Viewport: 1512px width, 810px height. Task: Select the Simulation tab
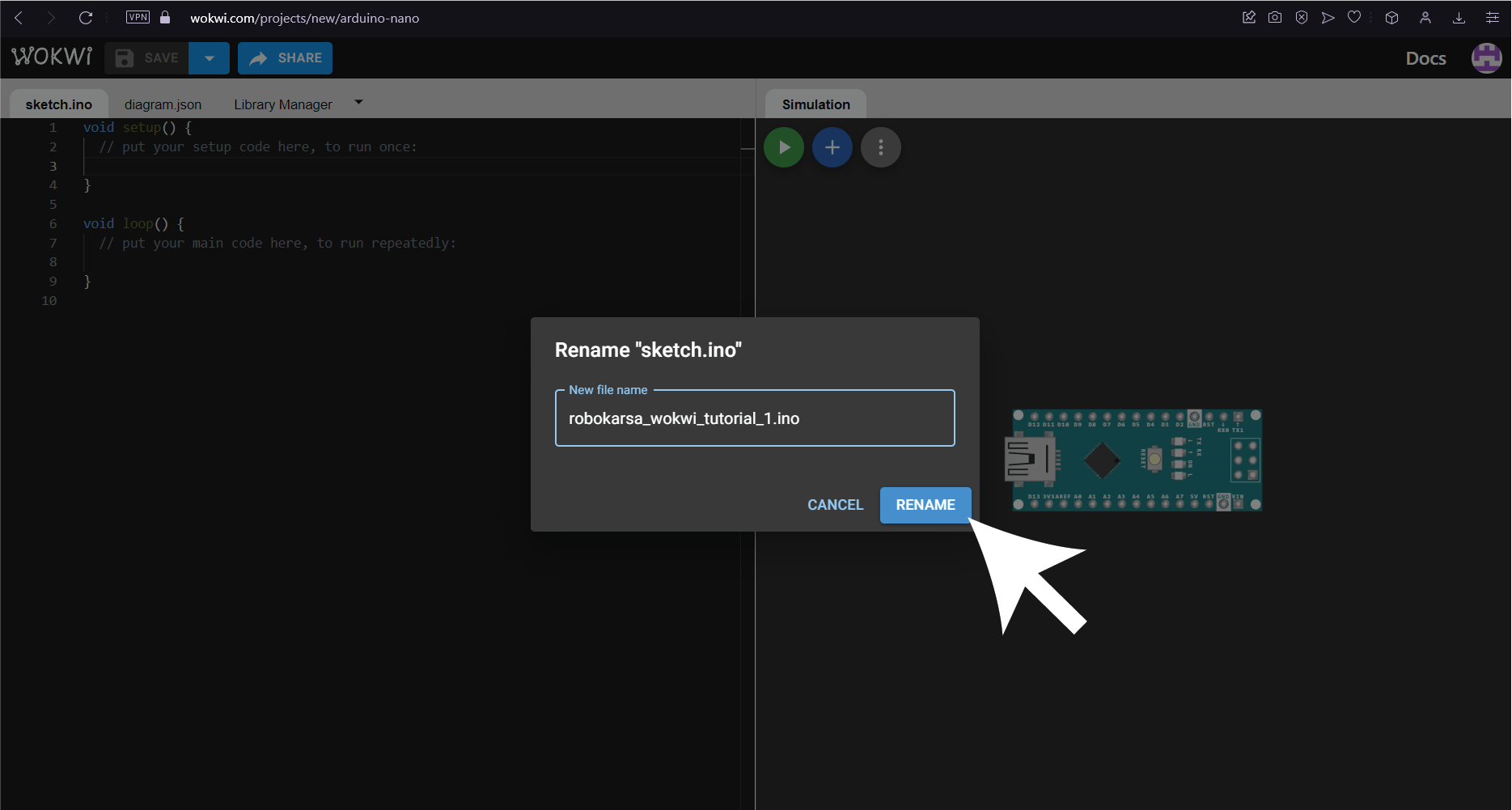point(815,104)
